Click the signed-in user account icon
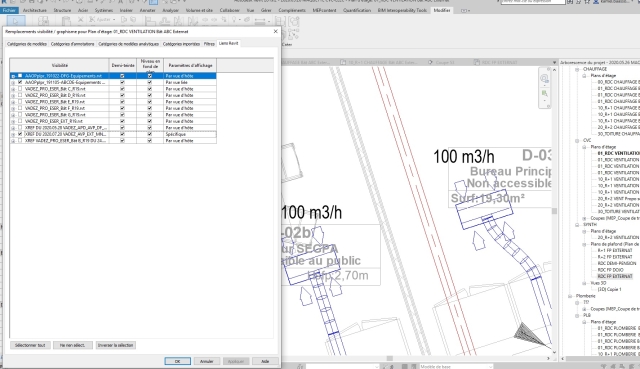 point(596,2)
